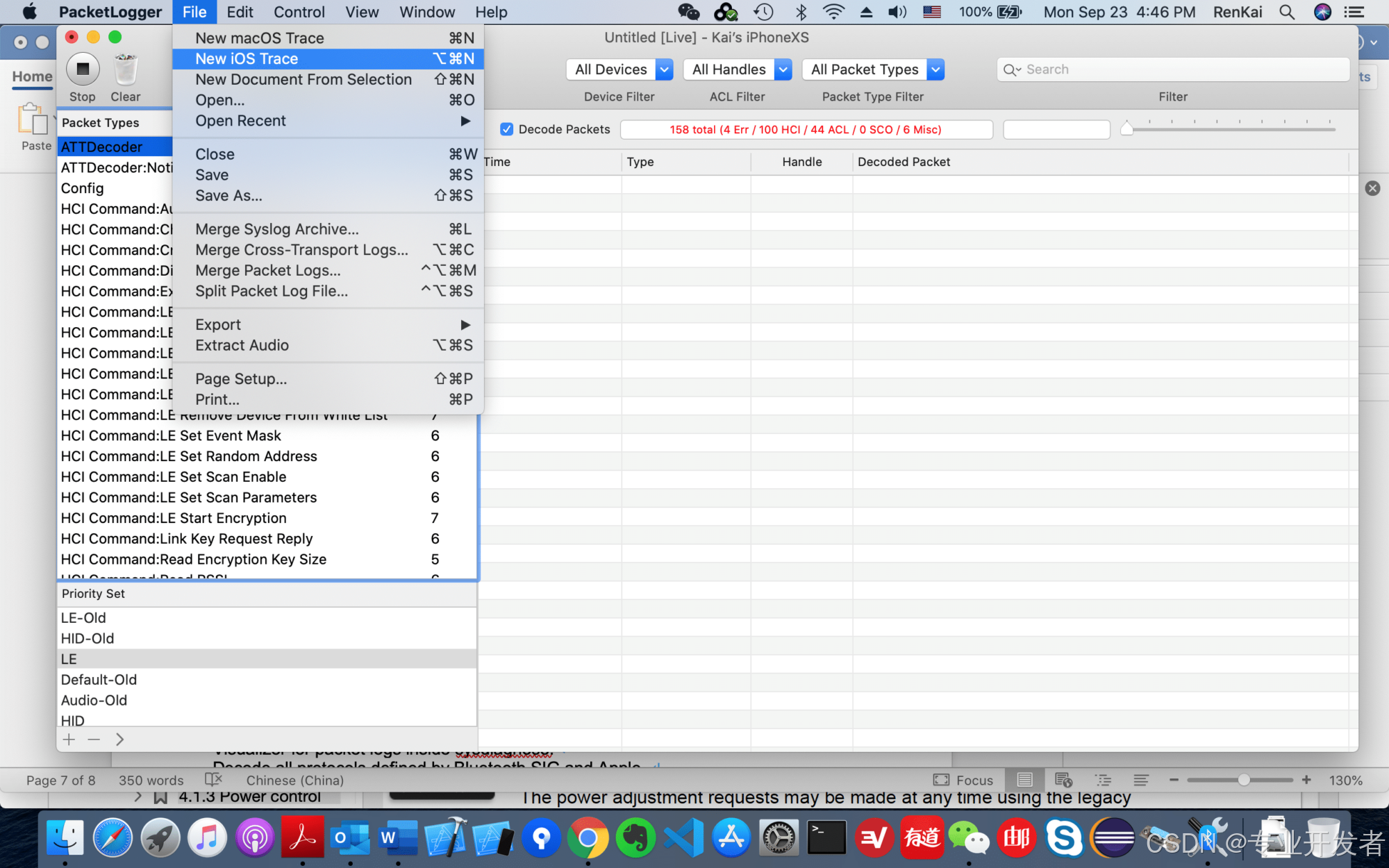The height and width of the screenshot is (868, 1389).
Task: Open Spotlight search in menu bar
Action: pyautogui.click(x=1286, y=12)
